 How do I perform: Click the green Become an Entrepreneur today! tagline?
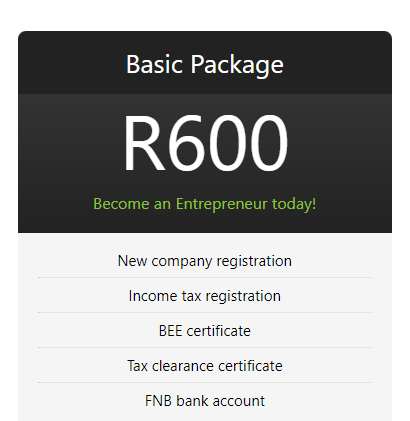(x=205, y=204)
